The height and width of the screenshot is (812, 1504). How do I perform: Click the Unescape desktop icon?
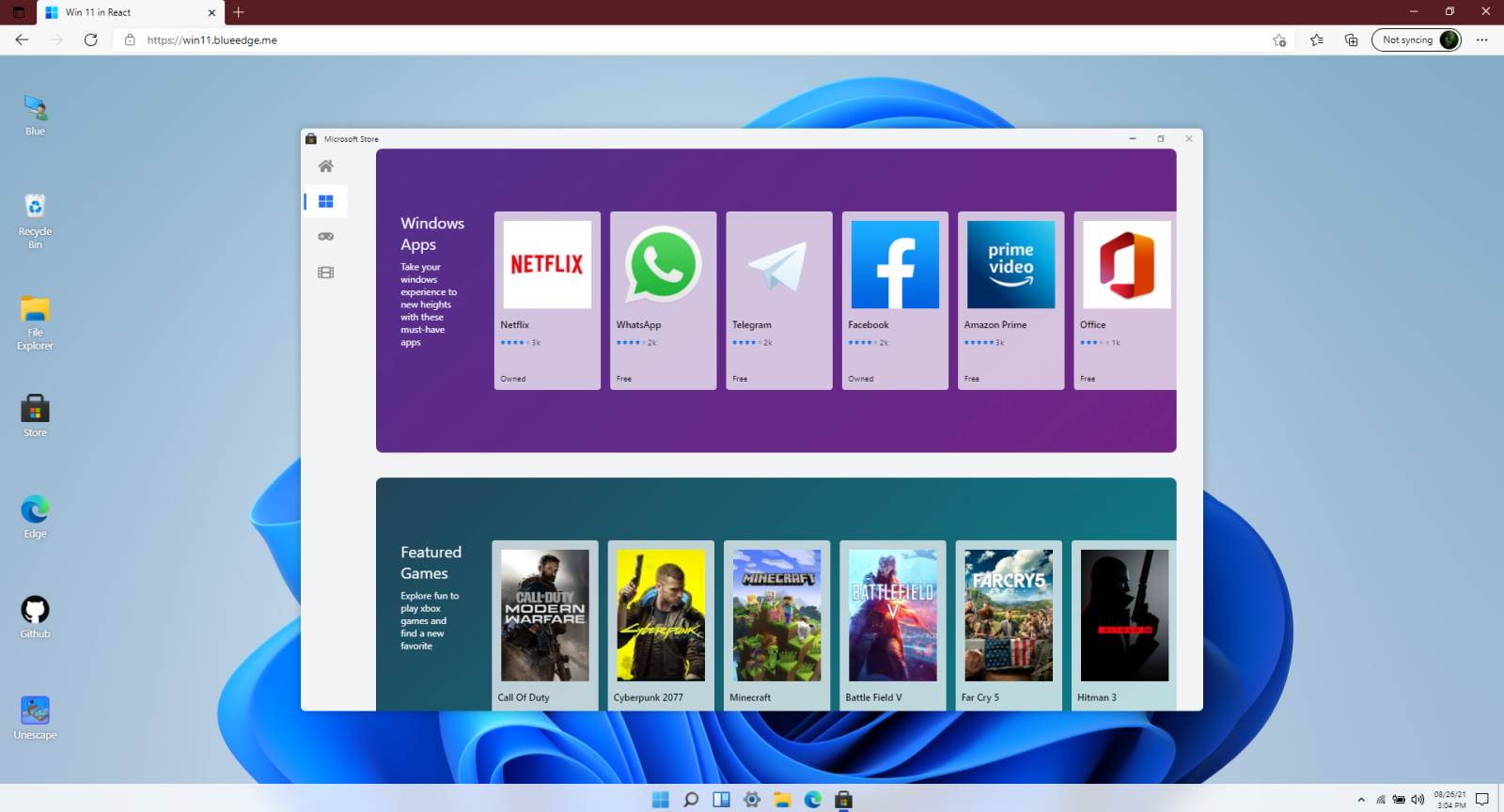pos(35,718)
